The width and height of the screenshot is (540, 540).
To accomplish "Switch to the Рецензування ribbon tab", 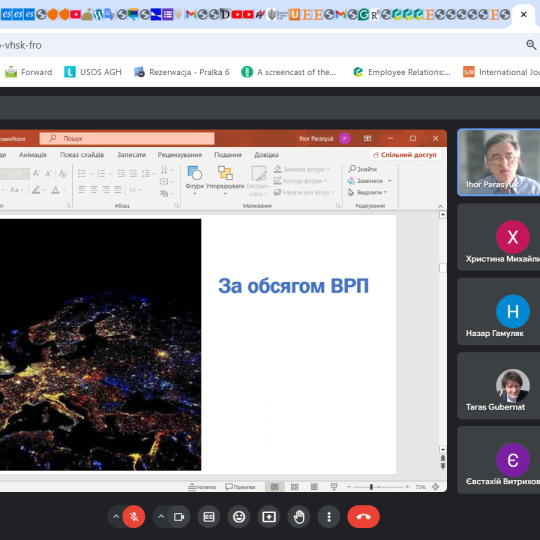I will click(x=180, y=155).
